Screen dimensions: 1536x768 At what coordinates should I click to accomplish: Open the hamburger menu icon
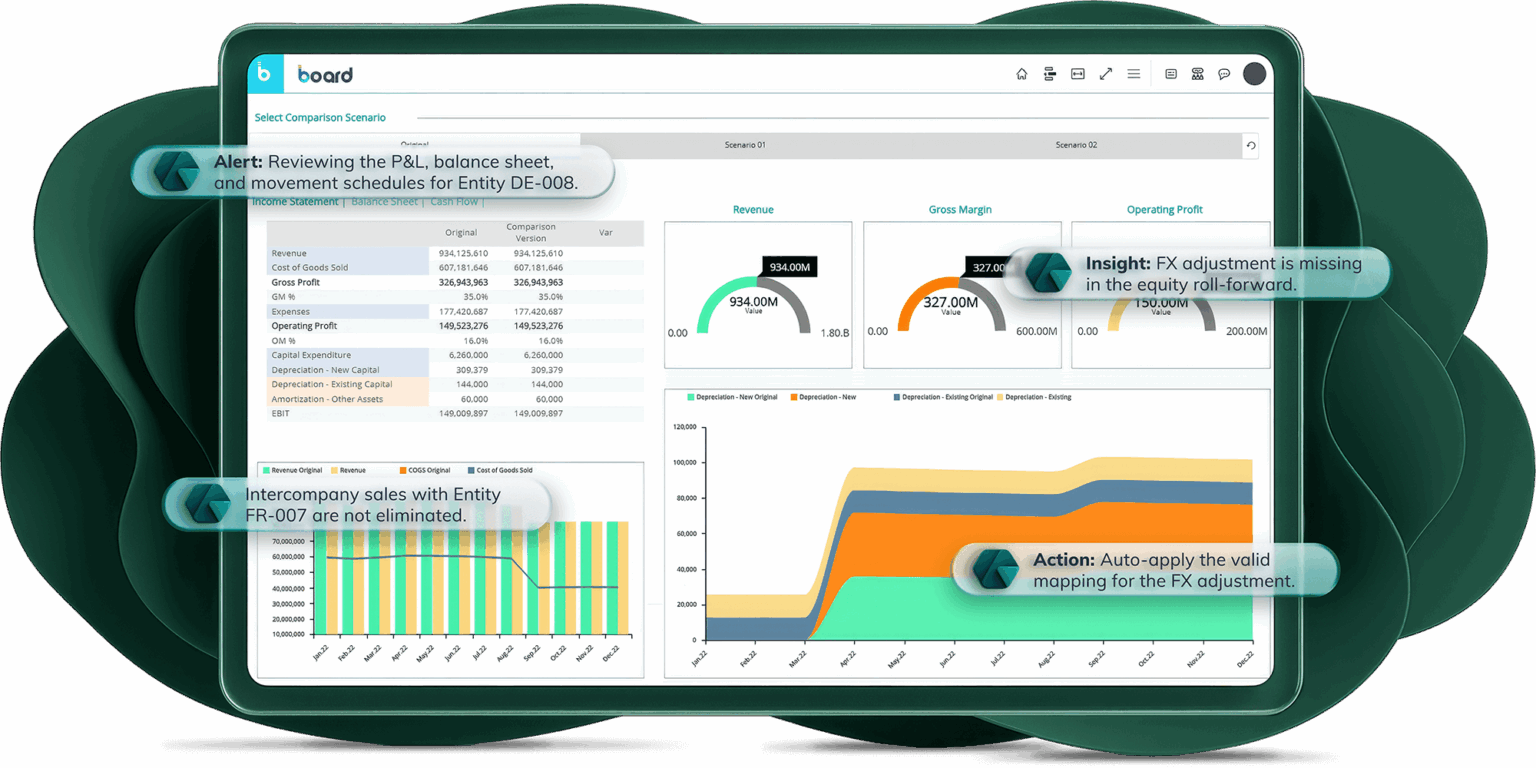coord(1133,73)
